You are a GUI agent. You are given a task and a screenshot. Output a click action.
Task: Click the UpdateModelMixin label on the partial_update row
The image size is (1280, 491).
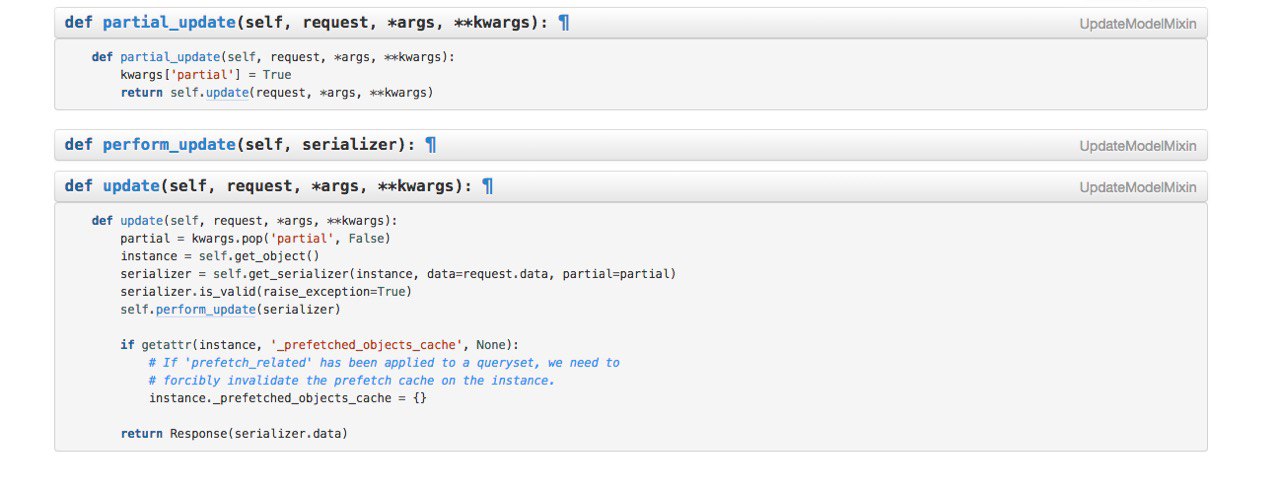point(1138,23)
